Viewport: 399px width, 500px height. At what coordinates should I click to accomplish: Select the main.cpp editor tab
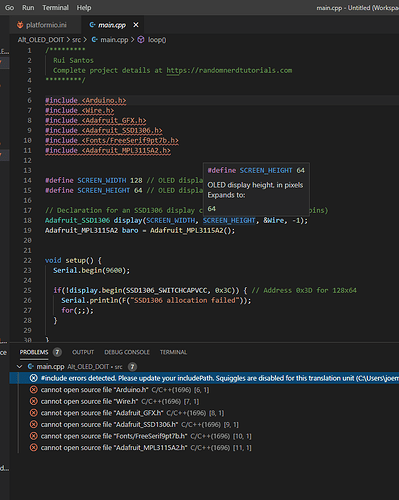112,25
